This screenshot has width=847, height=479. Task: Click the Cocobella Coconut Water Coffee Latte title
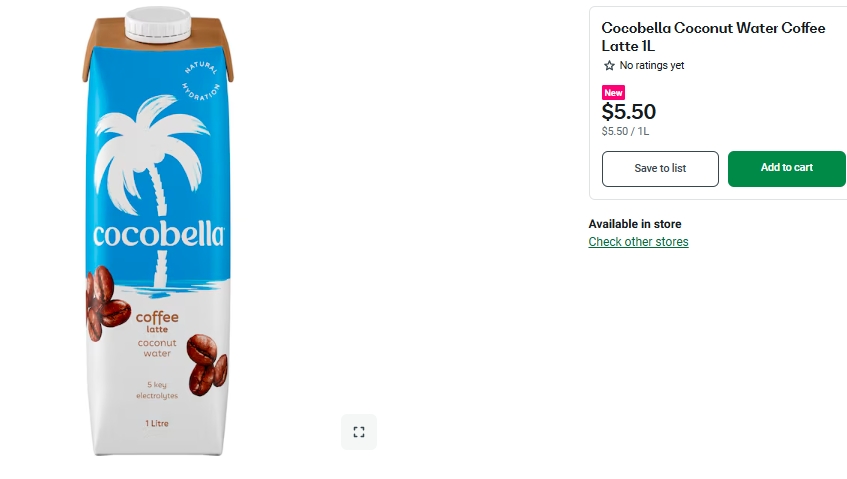[713, 37]
